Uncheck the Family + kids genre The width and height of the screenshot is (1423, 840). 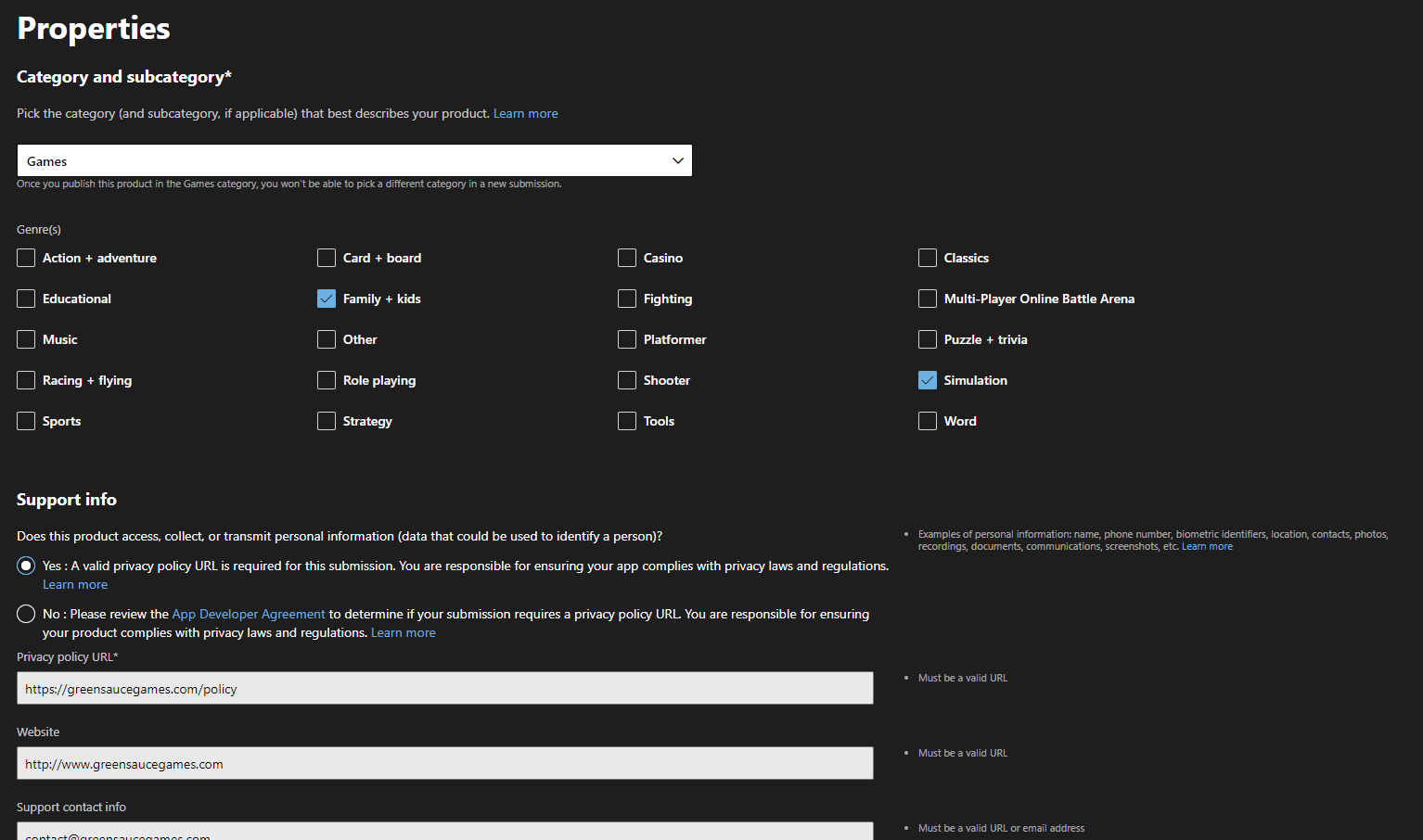pos(326,298)
